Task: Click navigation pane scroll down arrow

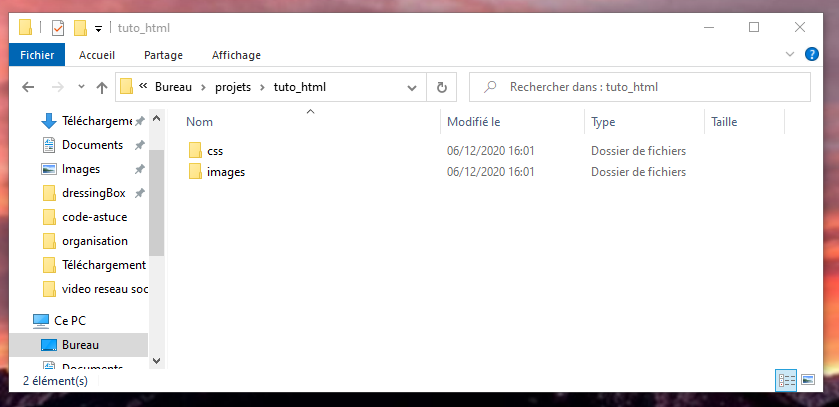Action: tap(156, 361)
